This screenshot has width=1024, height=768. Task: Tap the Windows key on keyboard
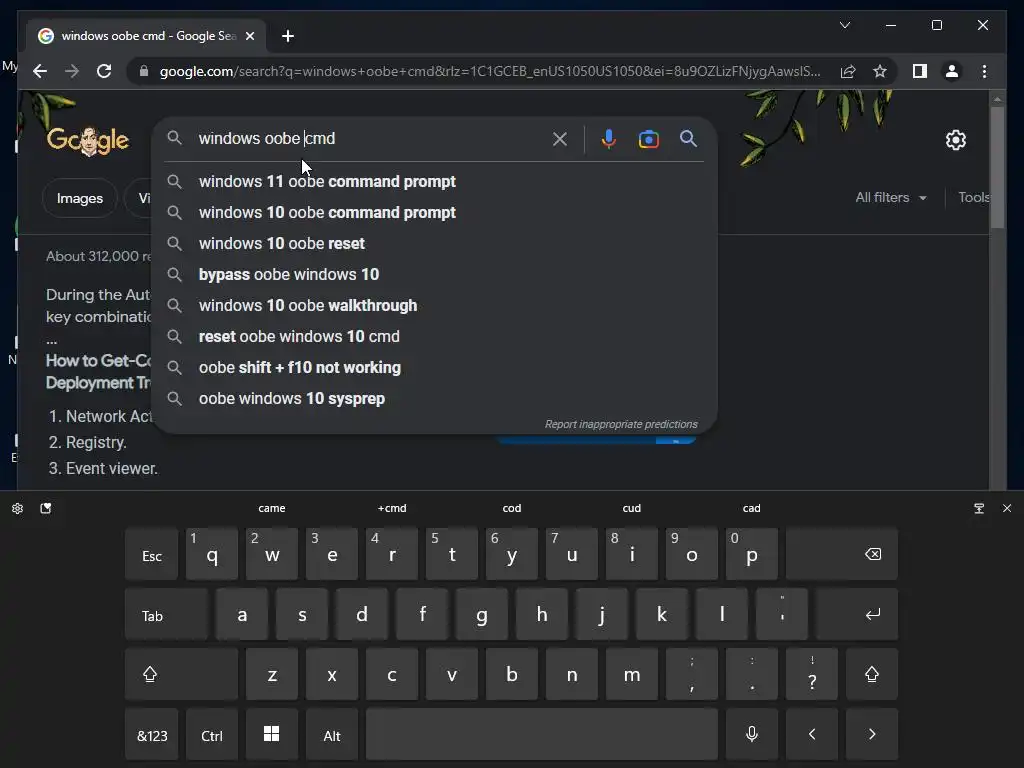272,734
